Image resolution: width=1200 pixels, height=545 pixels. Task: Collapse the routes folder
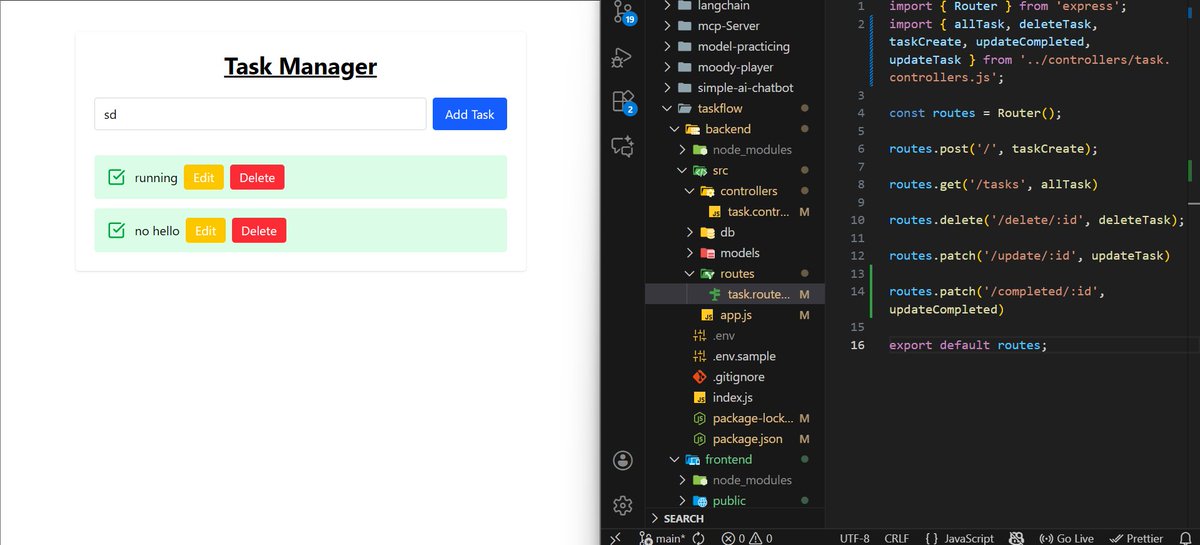(x=690, y=273)
